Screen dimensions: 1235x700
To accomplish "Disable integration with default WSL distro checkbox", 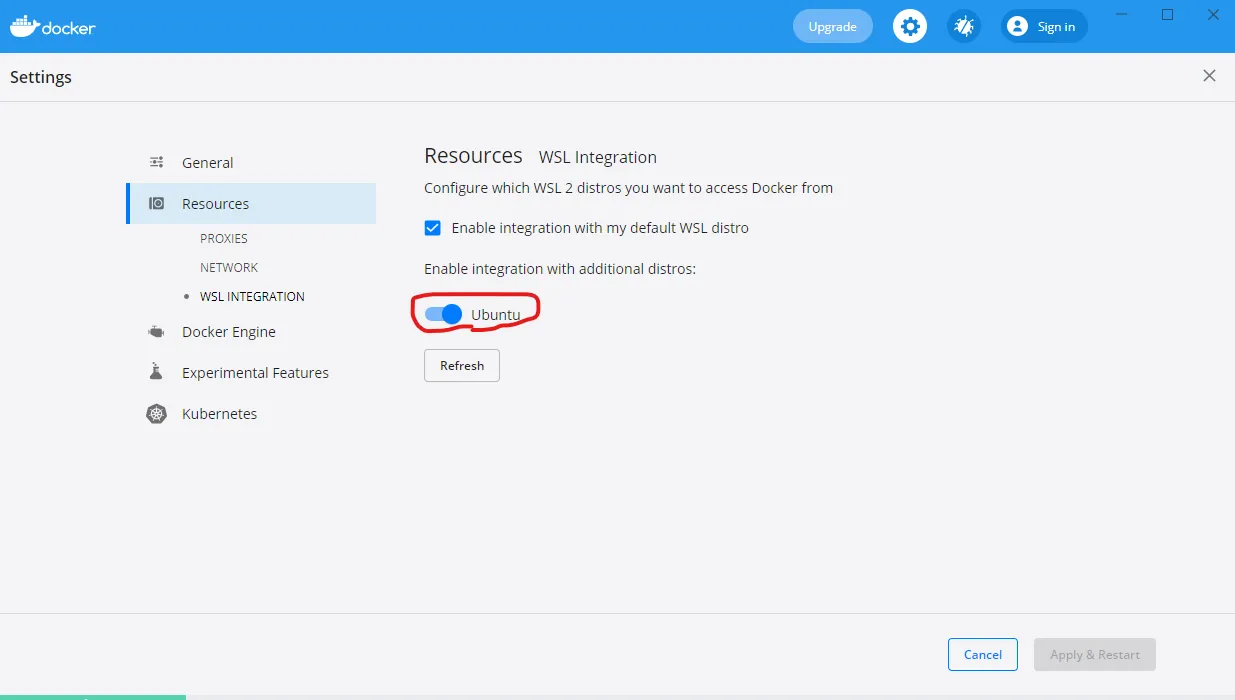I will coord(433,228).
